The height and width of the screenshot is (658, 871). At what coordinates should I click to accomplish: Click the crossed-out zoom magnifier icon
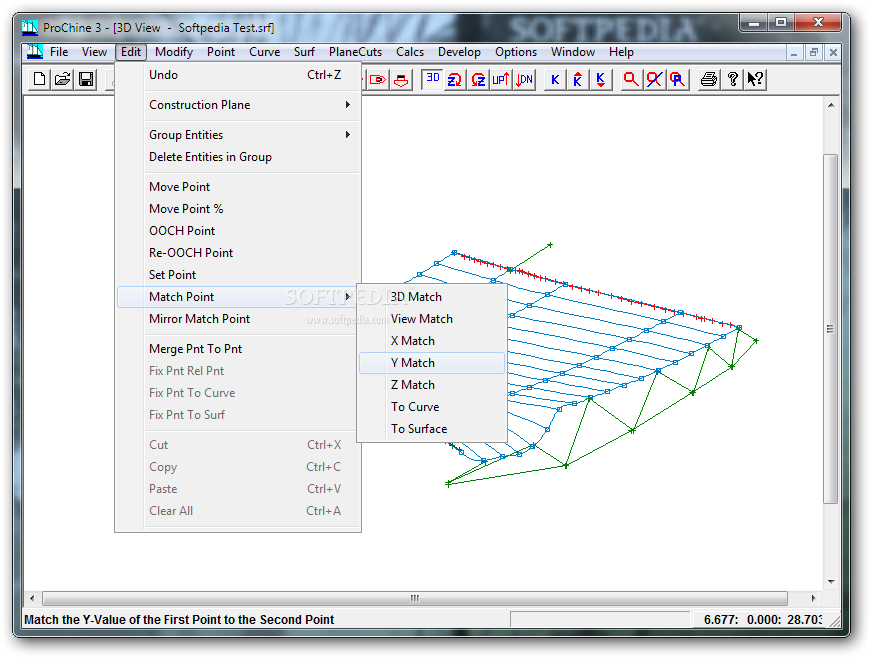(x=654, y=79)
